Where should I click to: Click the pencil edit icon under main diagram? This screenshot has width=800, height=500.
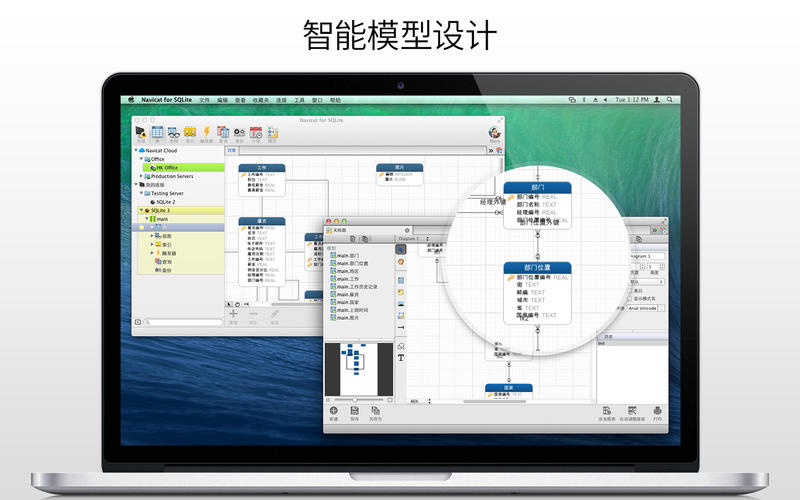(x=274, y=314)
